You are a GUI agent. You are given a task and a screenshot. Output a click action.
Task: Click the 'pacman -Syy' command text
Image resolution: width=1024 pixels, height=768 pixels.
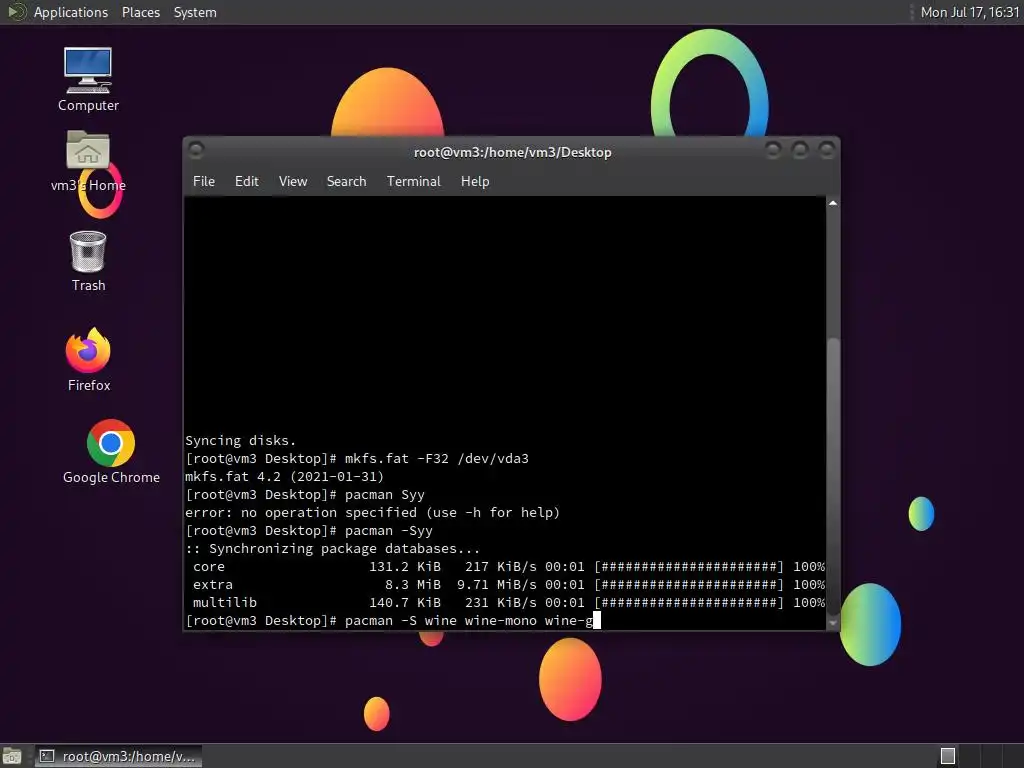coord(389,531)
